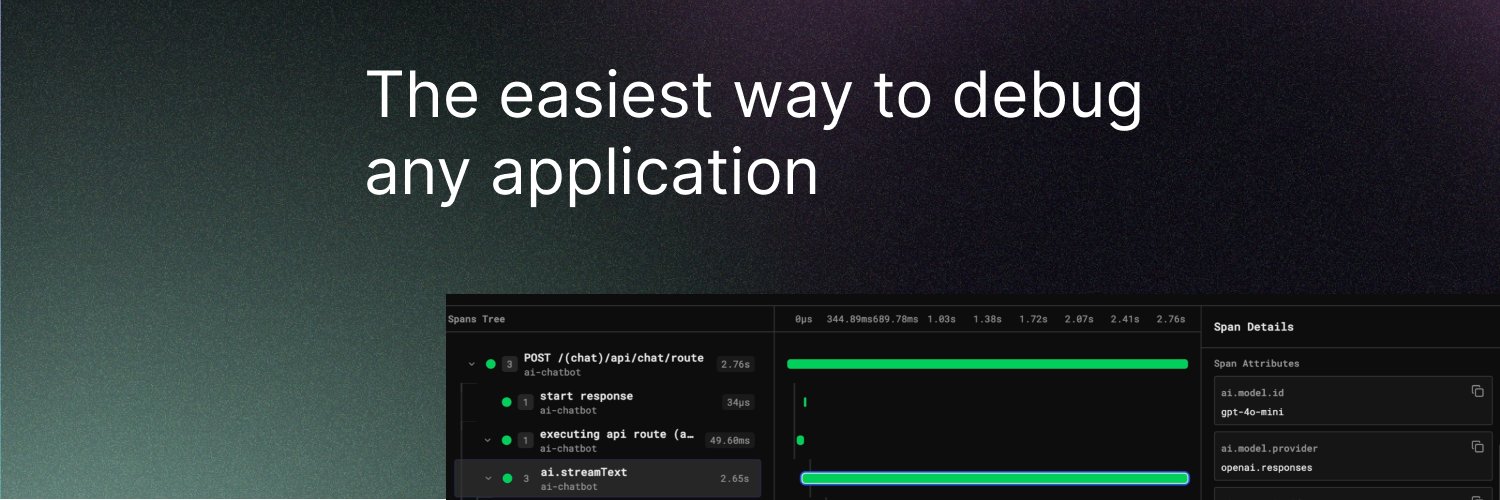Collapse the executing api route span
1500x500 pixels.
coord(487,440)
